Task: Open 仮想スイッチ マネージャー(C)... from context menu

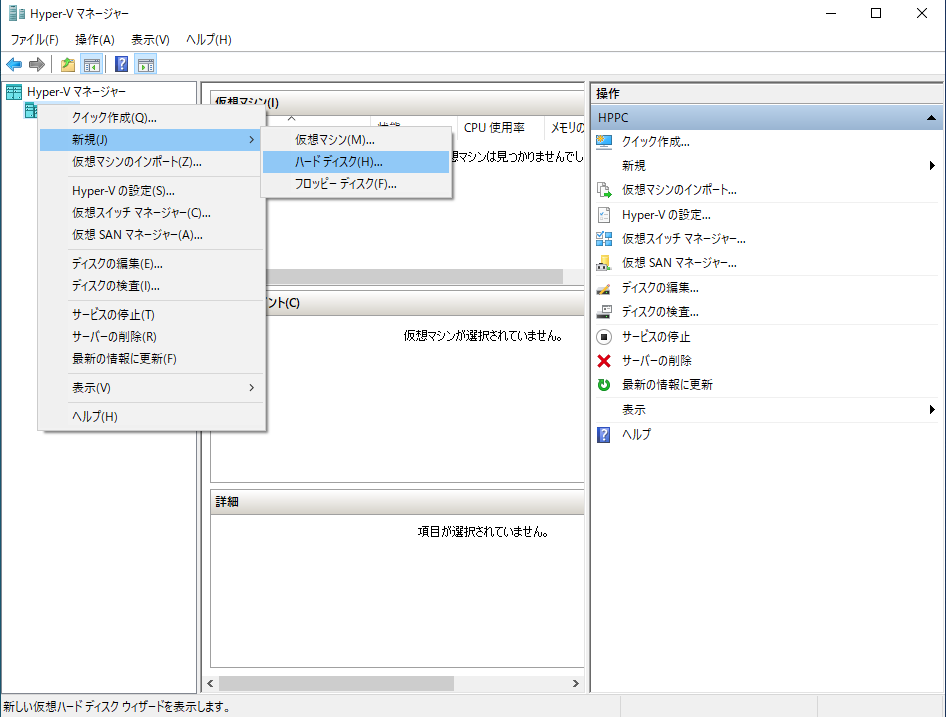Action: (x=151, y=213)
